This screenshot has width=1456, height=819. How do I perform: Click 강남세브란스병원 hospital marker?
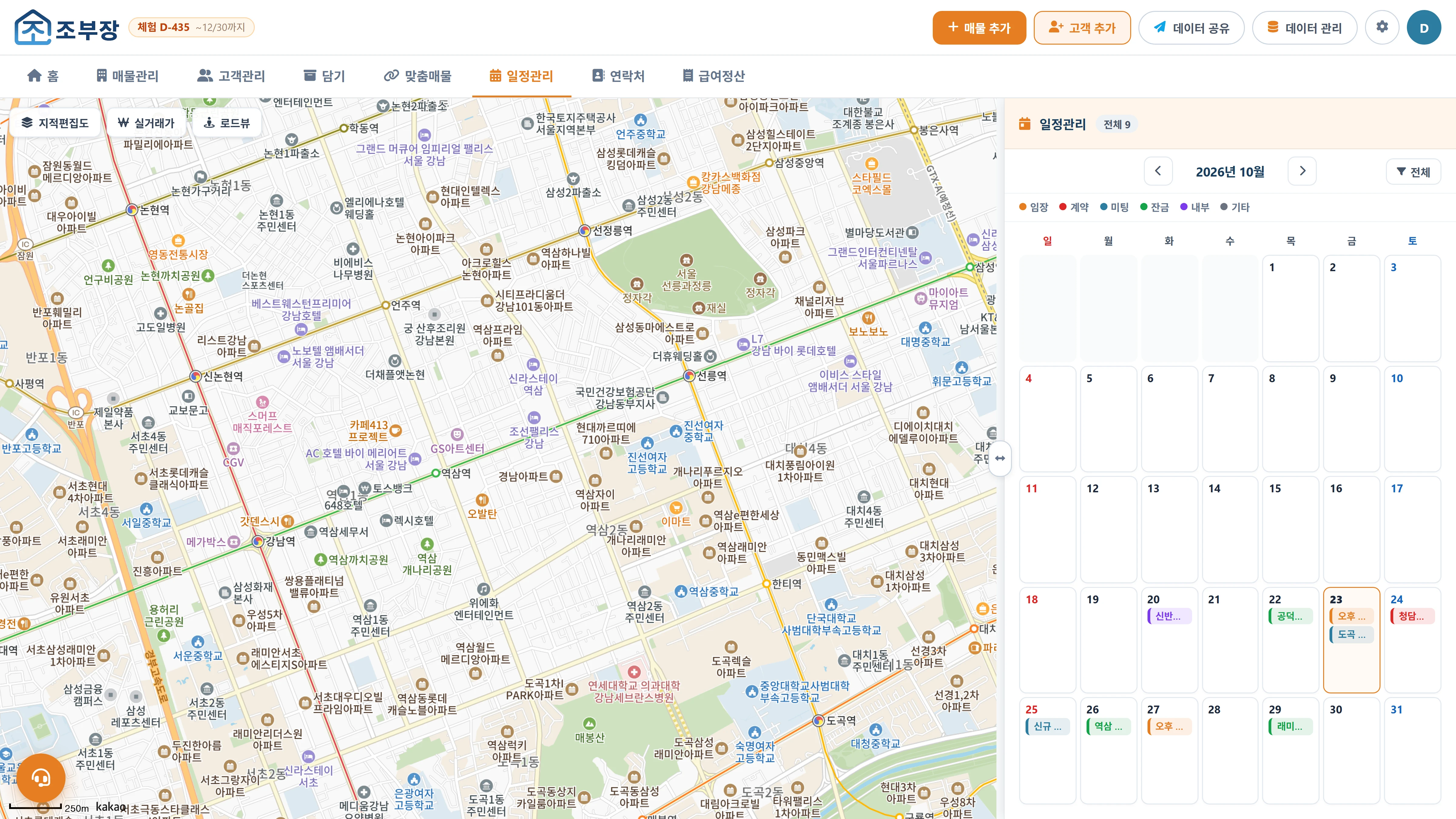coord(634,672)
